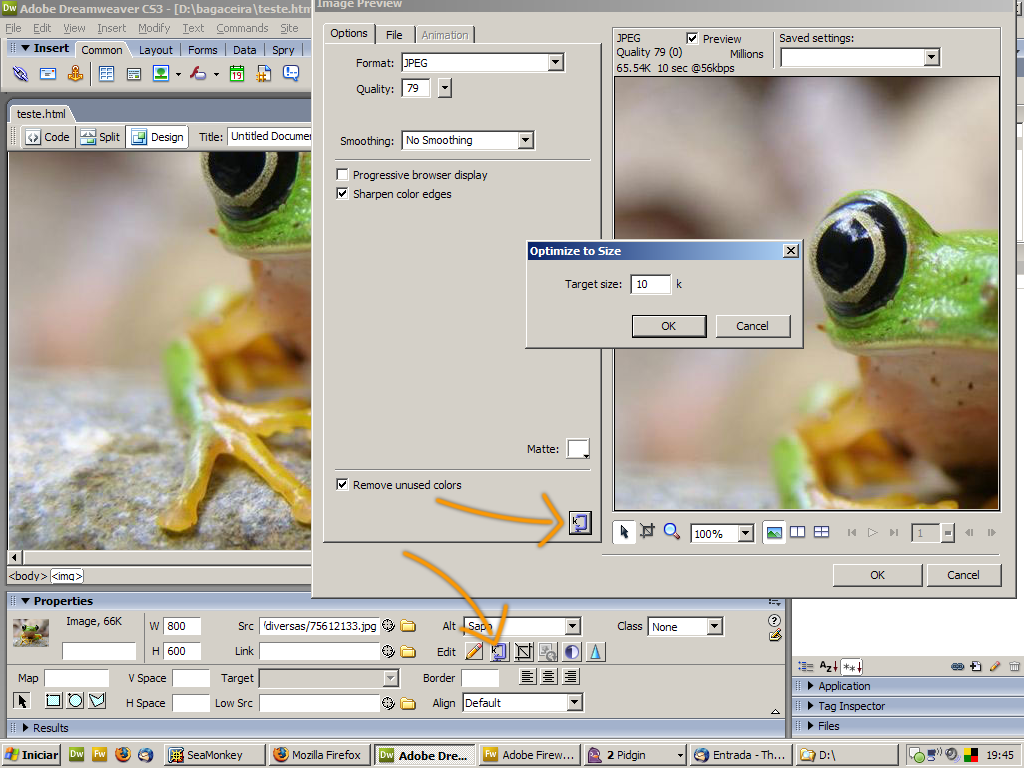Open the Matte color swatch
Screen dimensions: 1024x768
pos(578,449)
